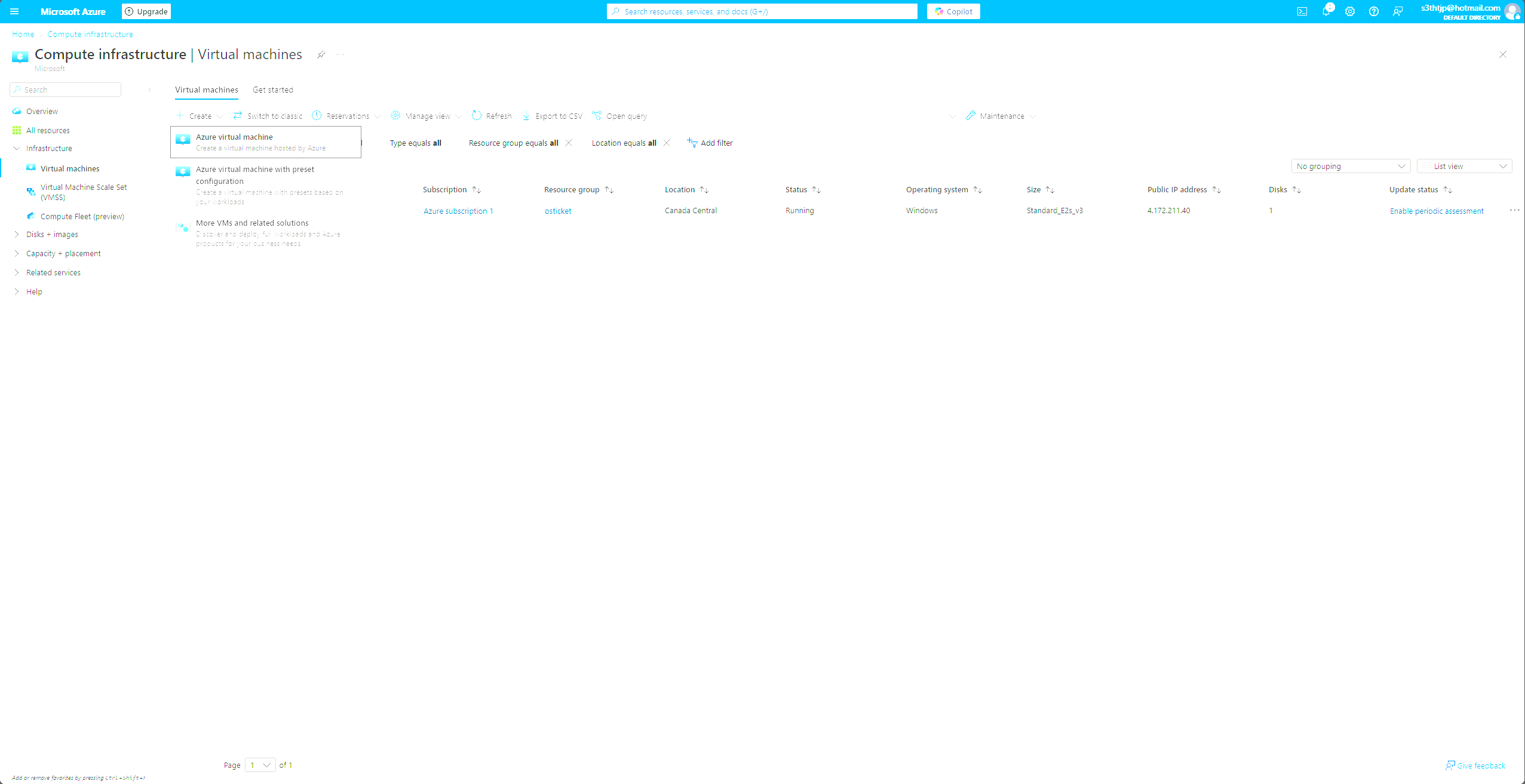The image size is (1525, 784).
Task: Export virtual machines to CSV
Action: tap(551, 116)
